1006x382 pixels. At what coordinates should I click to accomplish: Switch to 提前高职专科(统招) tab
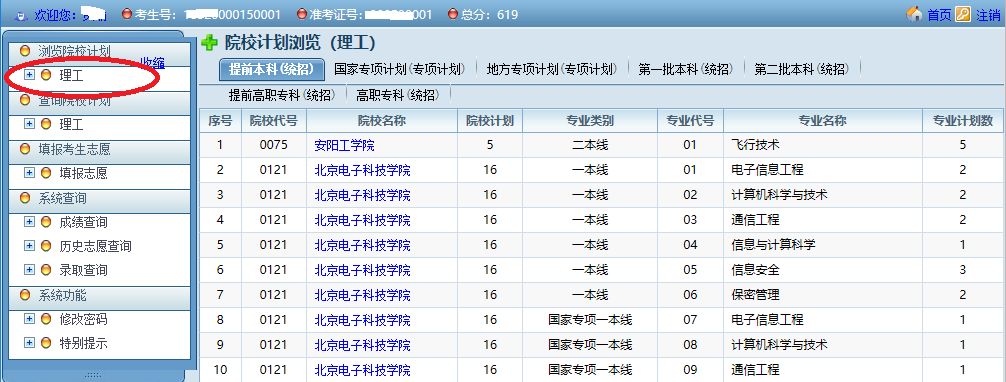point(282,95)
